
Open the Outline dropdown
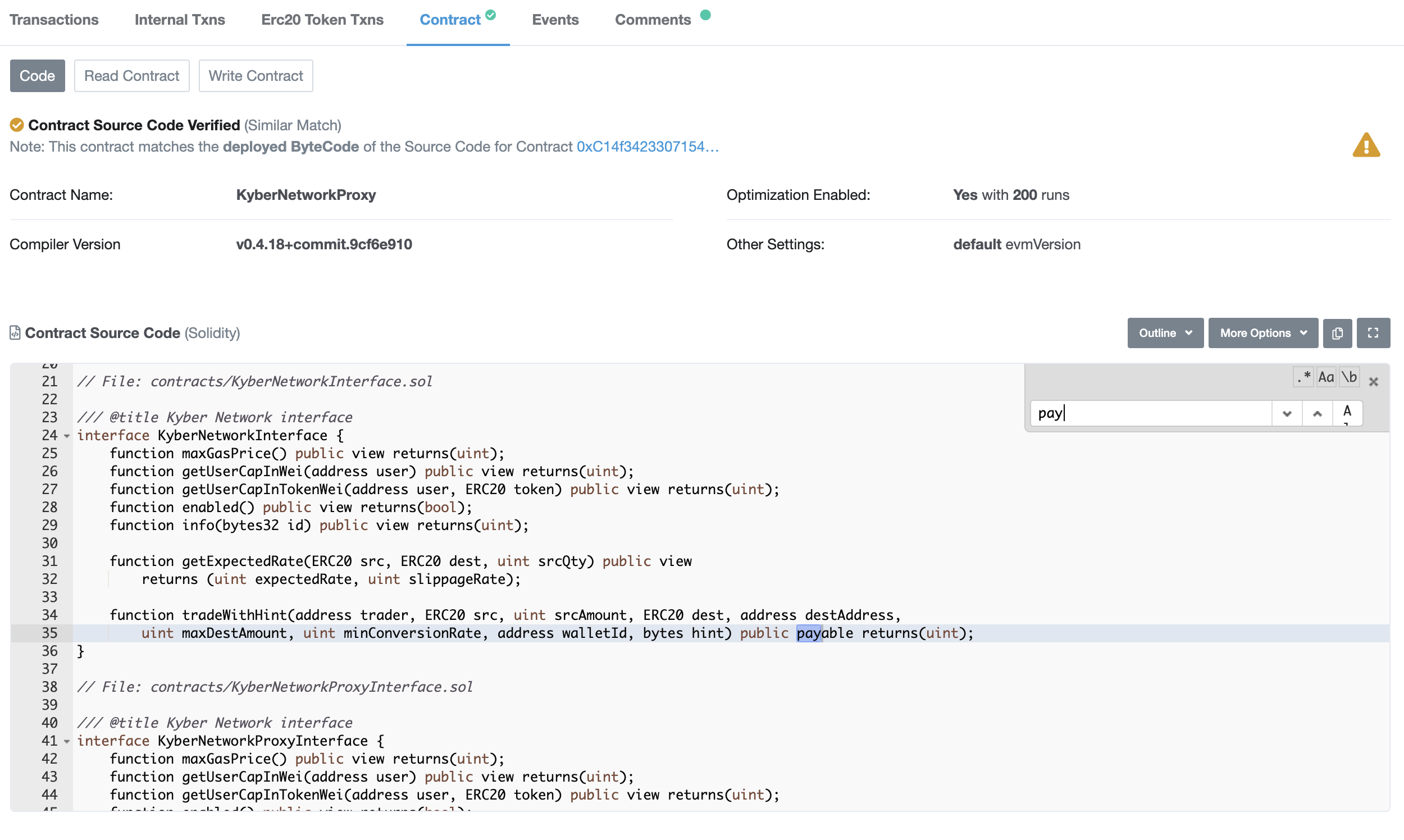(1165, 333)
